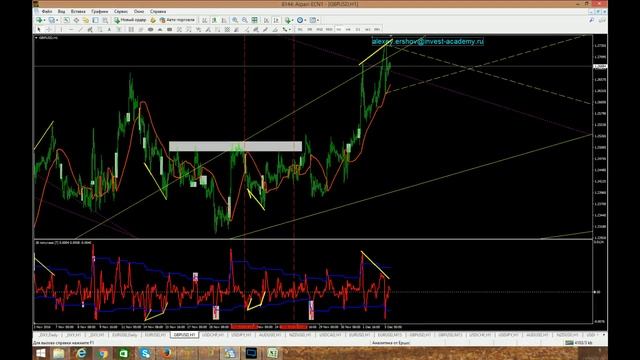Toggle the Авто-торговля button

(178, 20)
